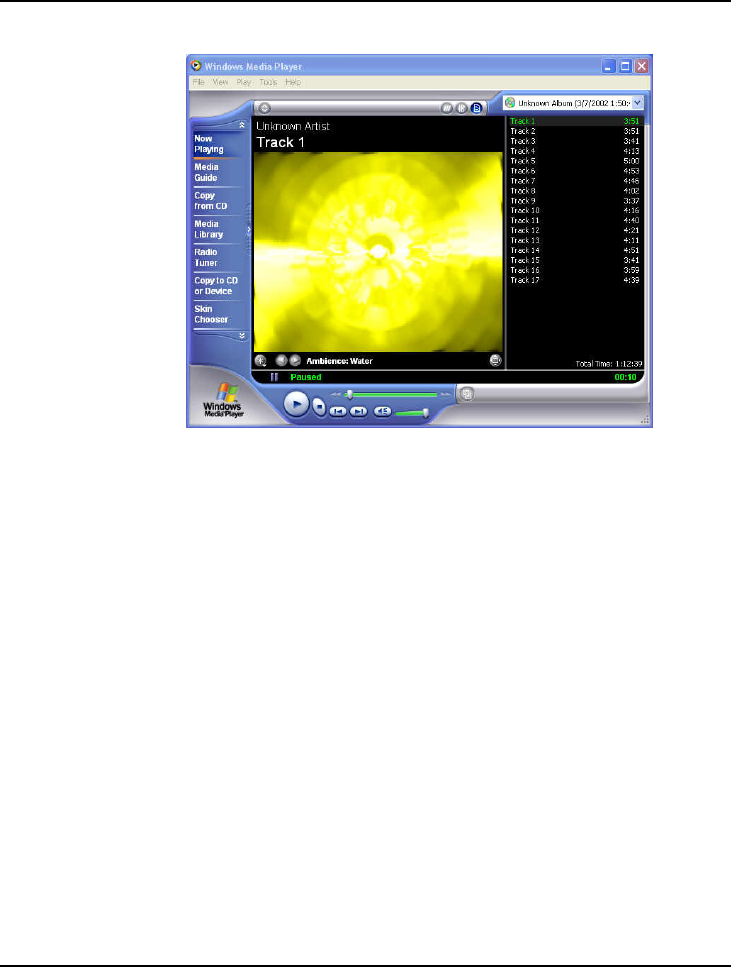
Task: Select Track 5 in playlist
Action: (x=574, y=161)
